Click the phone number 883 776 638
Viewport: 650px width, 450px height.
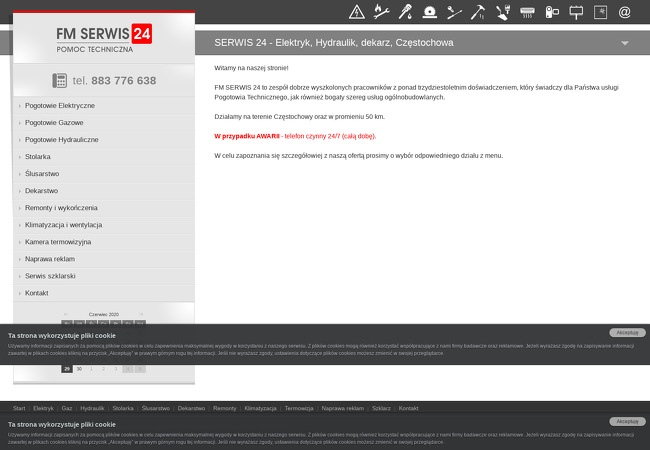pos(124,80)
